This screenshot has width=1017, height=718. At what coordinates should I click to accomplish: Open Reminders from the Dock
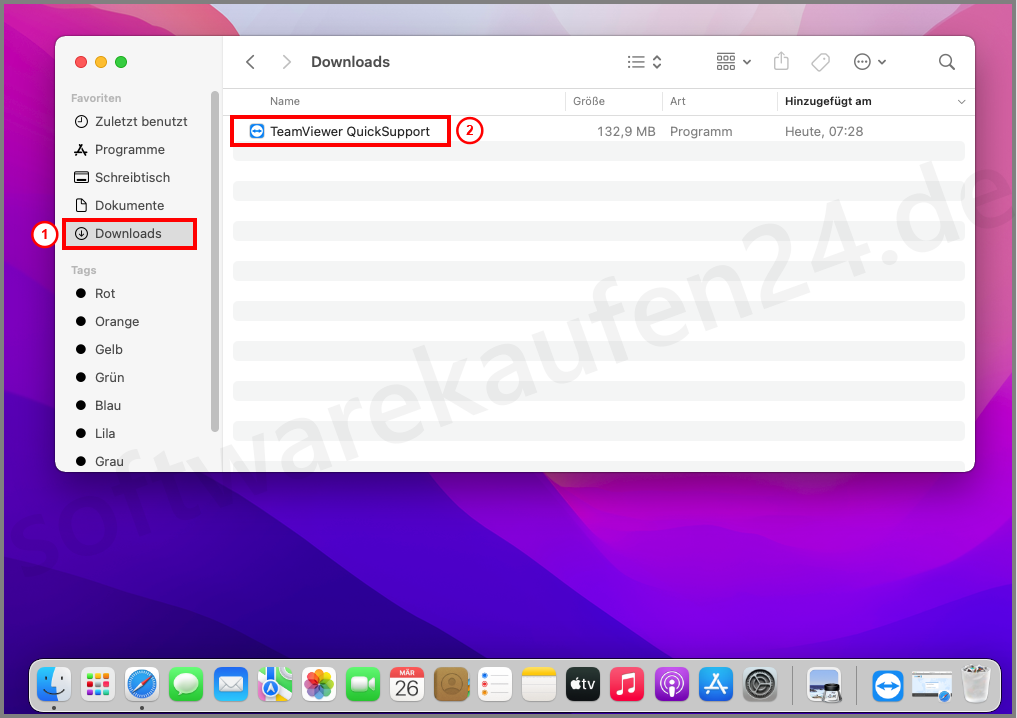[x=496, y=684]
